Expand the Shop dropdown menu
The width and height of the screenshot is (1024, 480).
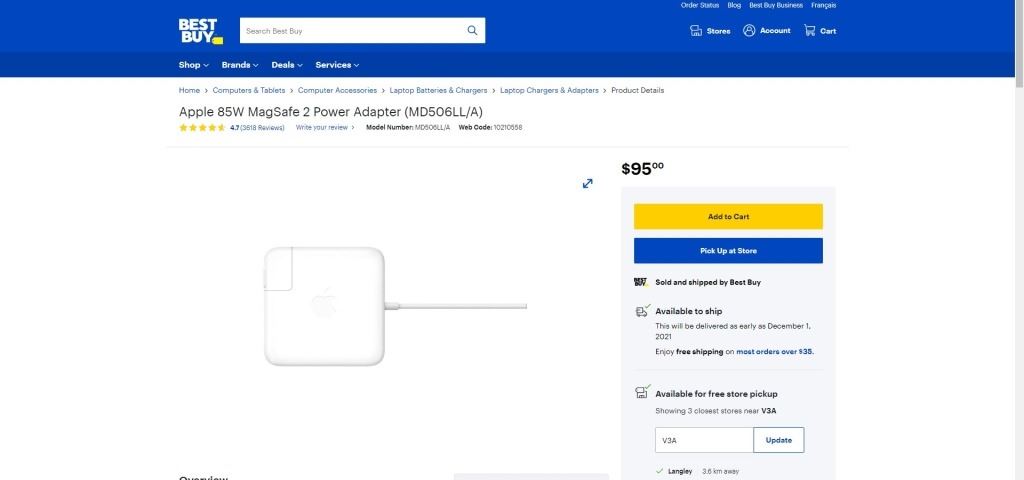pos(193,65)
